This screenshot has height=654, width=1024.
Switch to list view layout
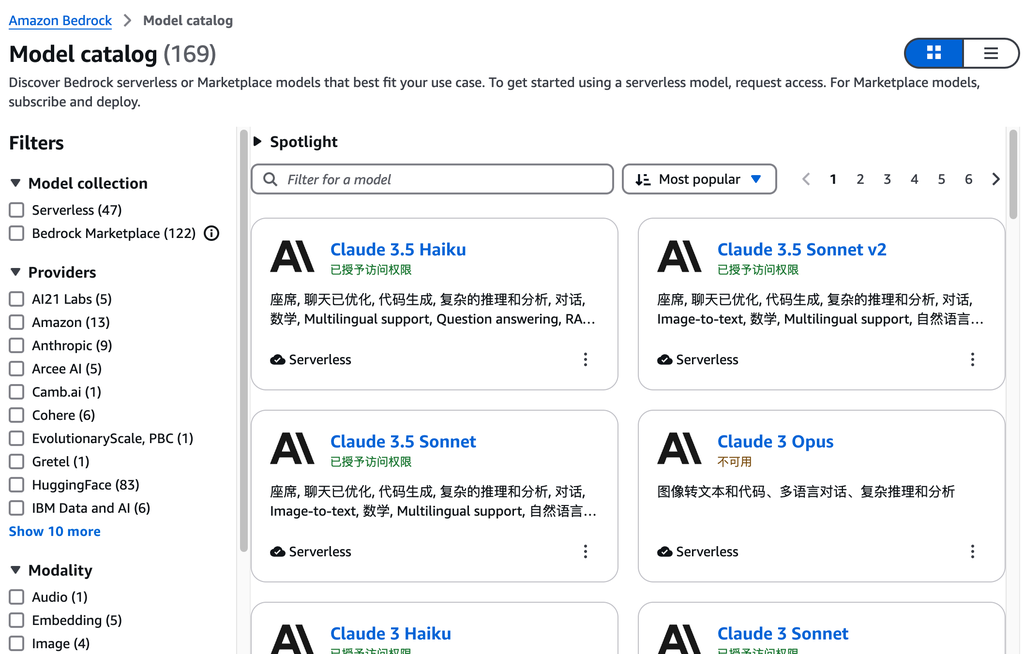point(990,53)
